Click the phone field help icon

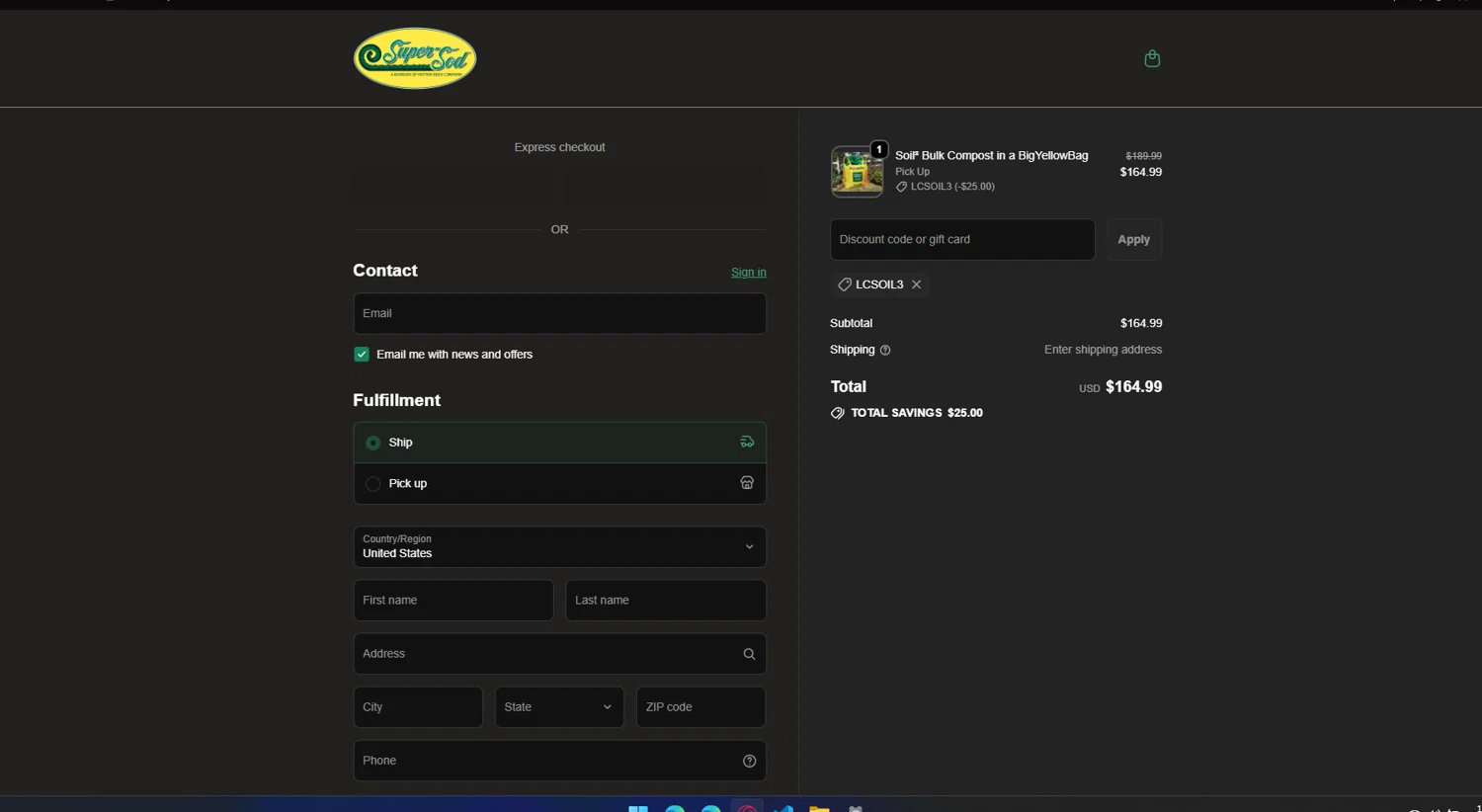(x=749, y=761)
